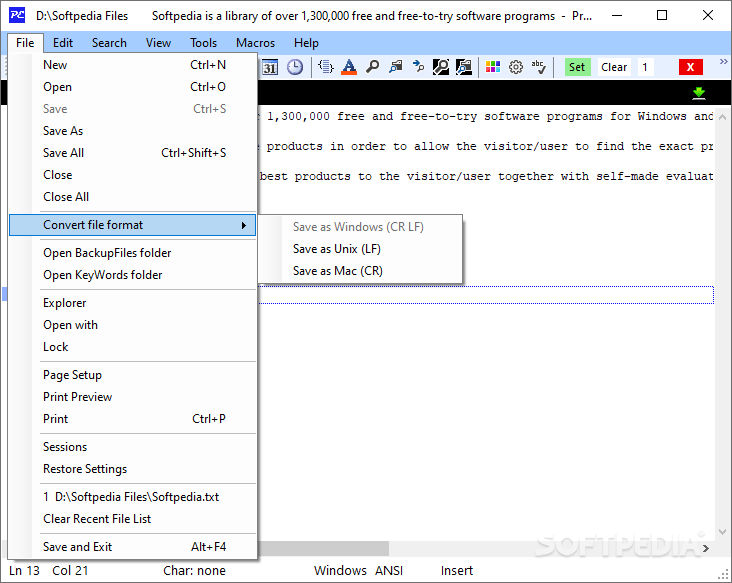The height and width of the screenshot is (583, 732).
Task: Open Page Setup
Action: (133, 375)
